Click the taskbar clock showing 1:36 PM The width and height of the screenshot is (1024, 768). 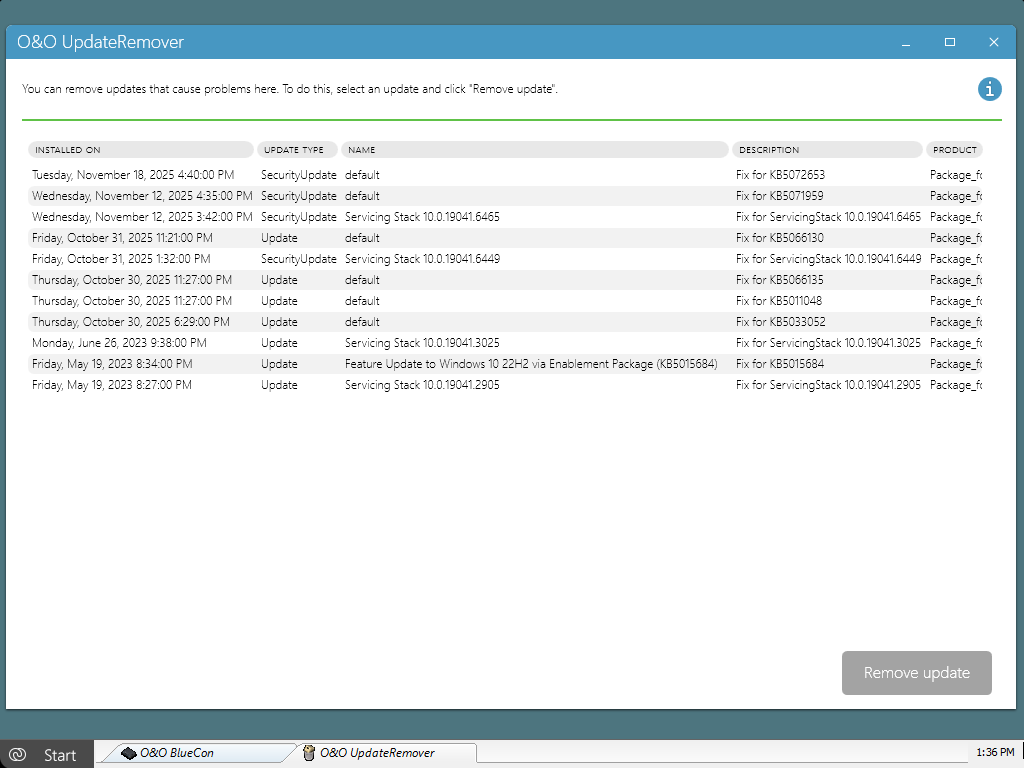(993, 752)
